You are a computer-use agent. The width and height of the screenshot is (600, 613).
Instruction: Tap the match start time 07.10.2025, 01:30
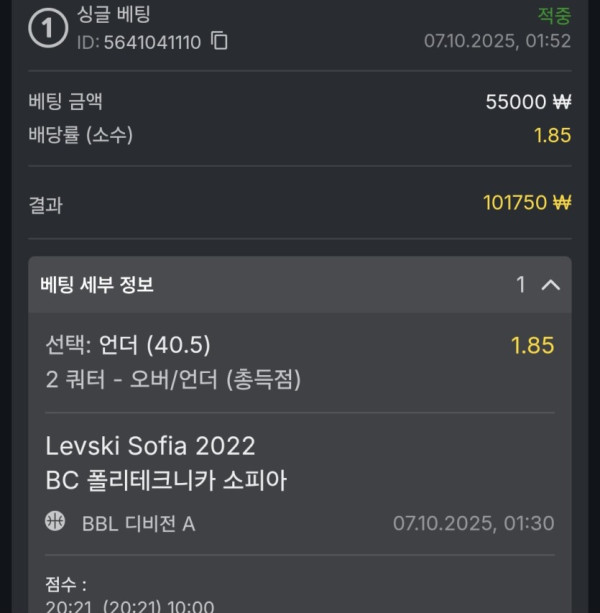click(x=473, y=523)
